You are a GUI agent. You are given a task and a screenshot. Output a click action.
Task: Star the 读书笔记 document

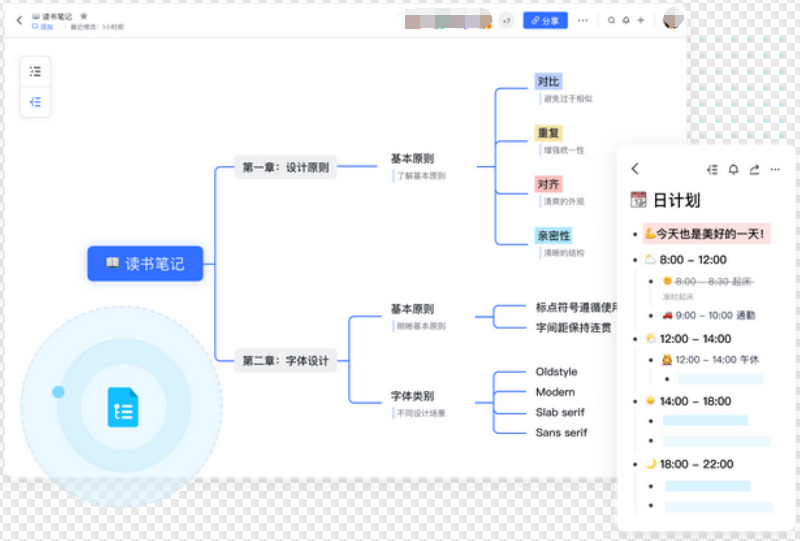click(84, 16)
